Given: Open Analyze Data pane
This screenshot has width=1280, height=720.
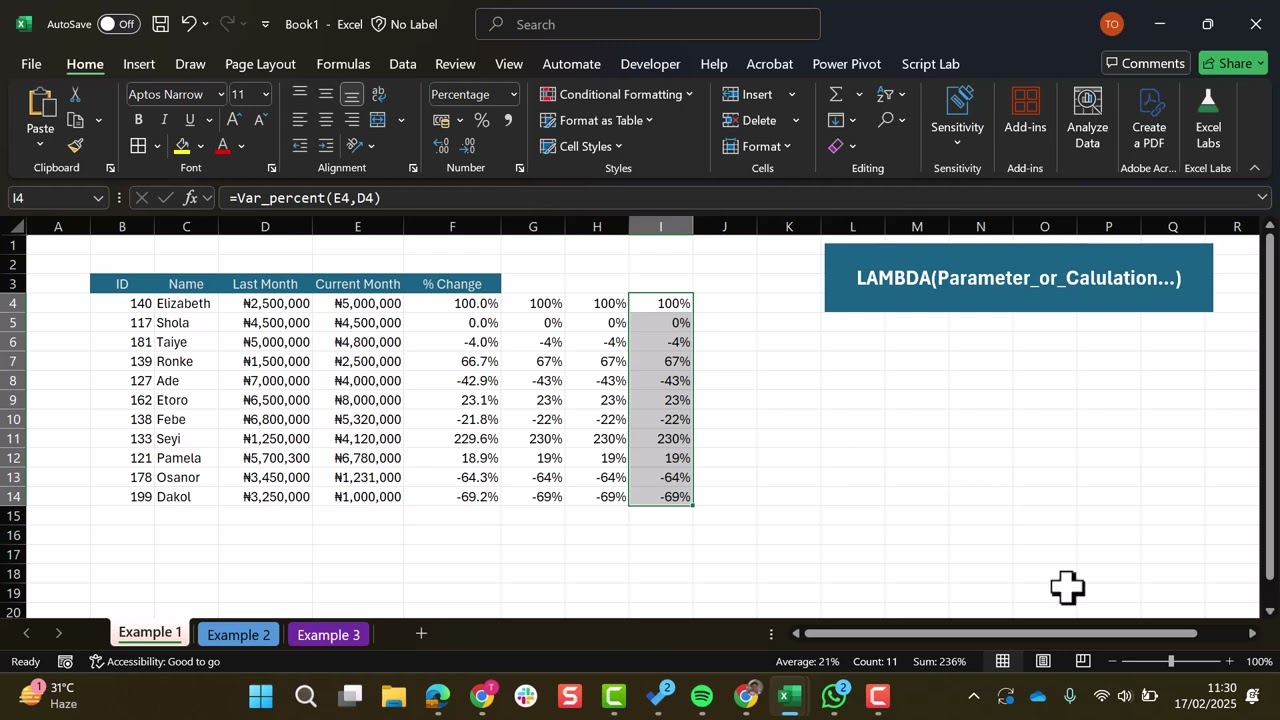Looking at the screenshot, I should pos(1087,118).
